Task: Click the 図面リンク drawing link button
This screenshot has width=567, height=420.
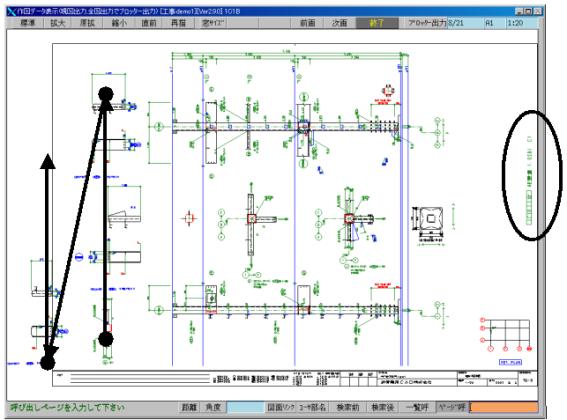Action: coord(281,407)
